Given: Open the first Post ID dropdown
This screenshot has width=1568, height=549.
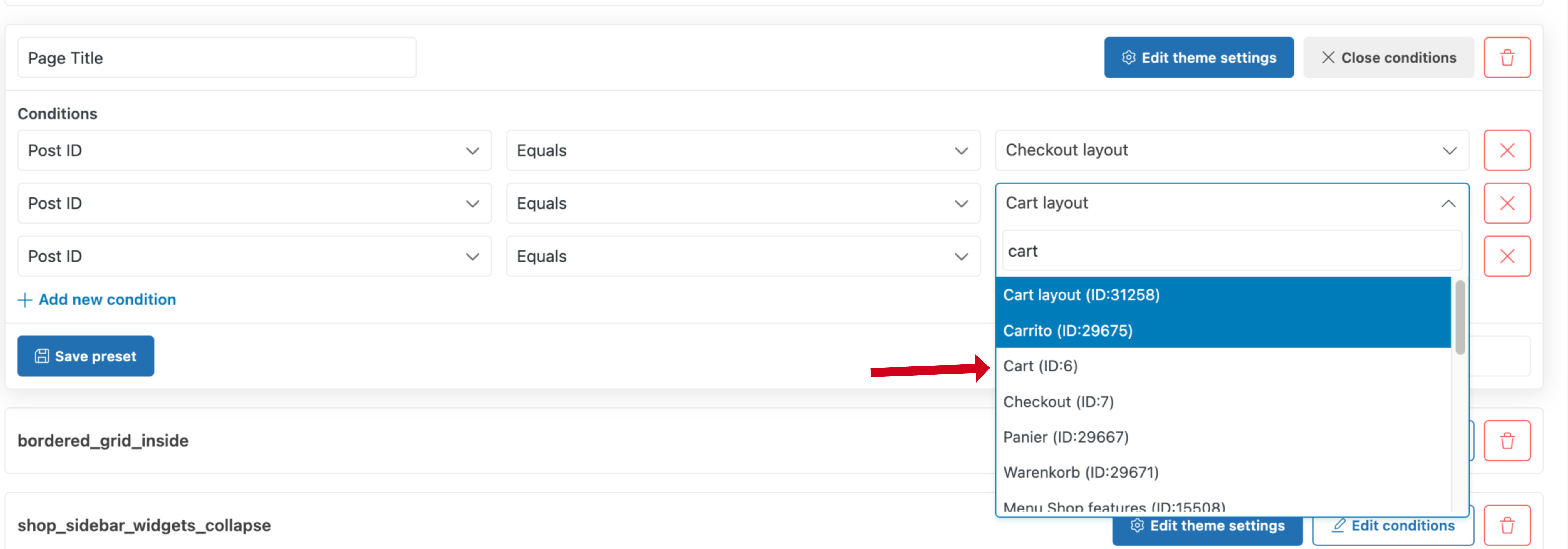Looking at the screenshot, I should 254,150.
